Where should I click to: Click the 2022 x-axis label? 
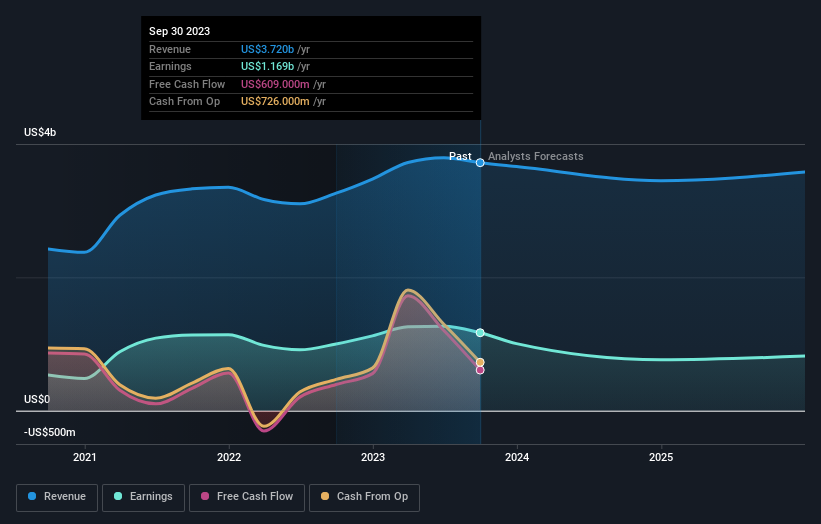[229, 458]
